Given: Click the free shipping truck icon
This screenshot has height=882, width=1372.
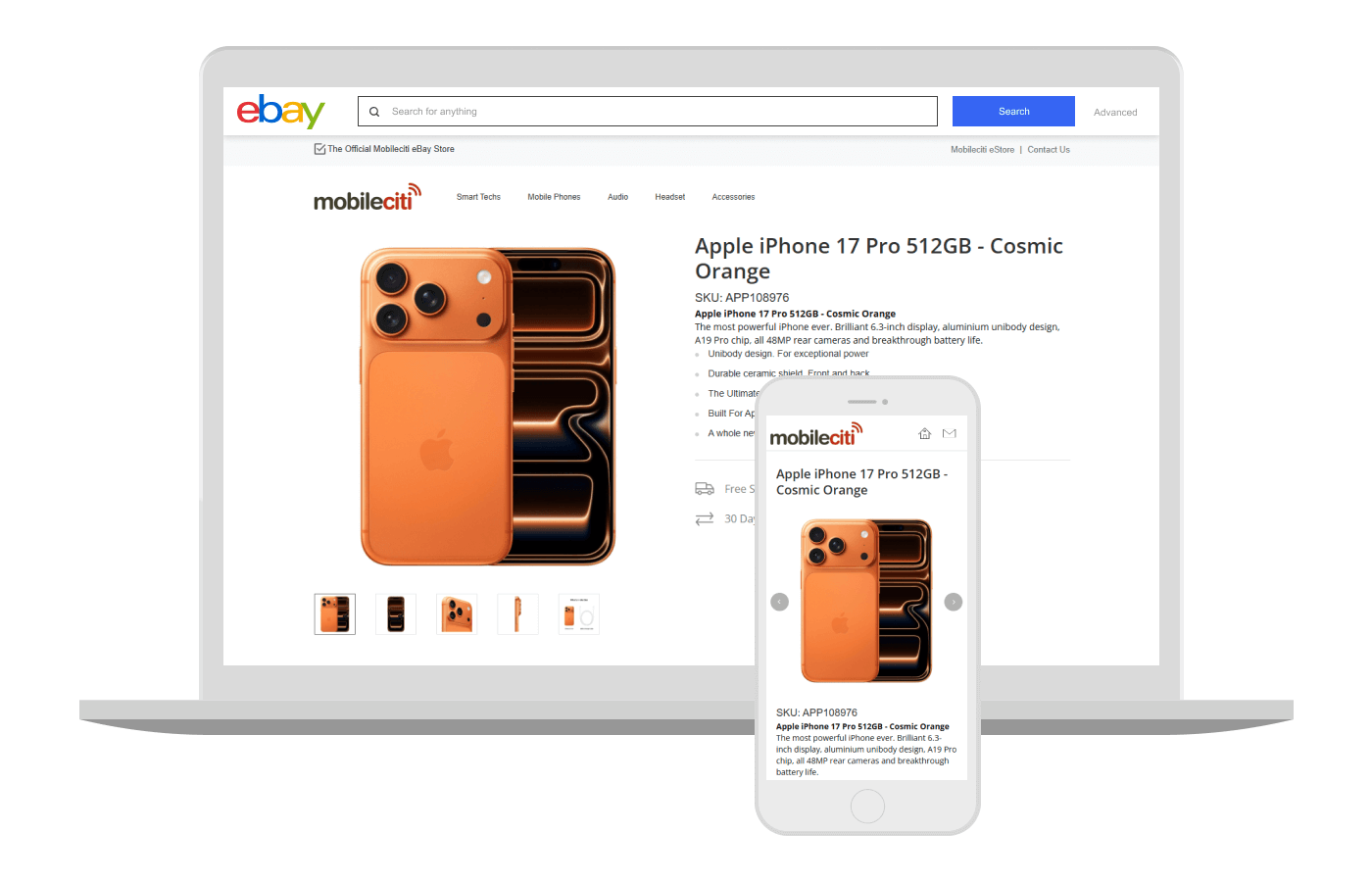Looking at the screenshot, I should [x=705, y=488].
